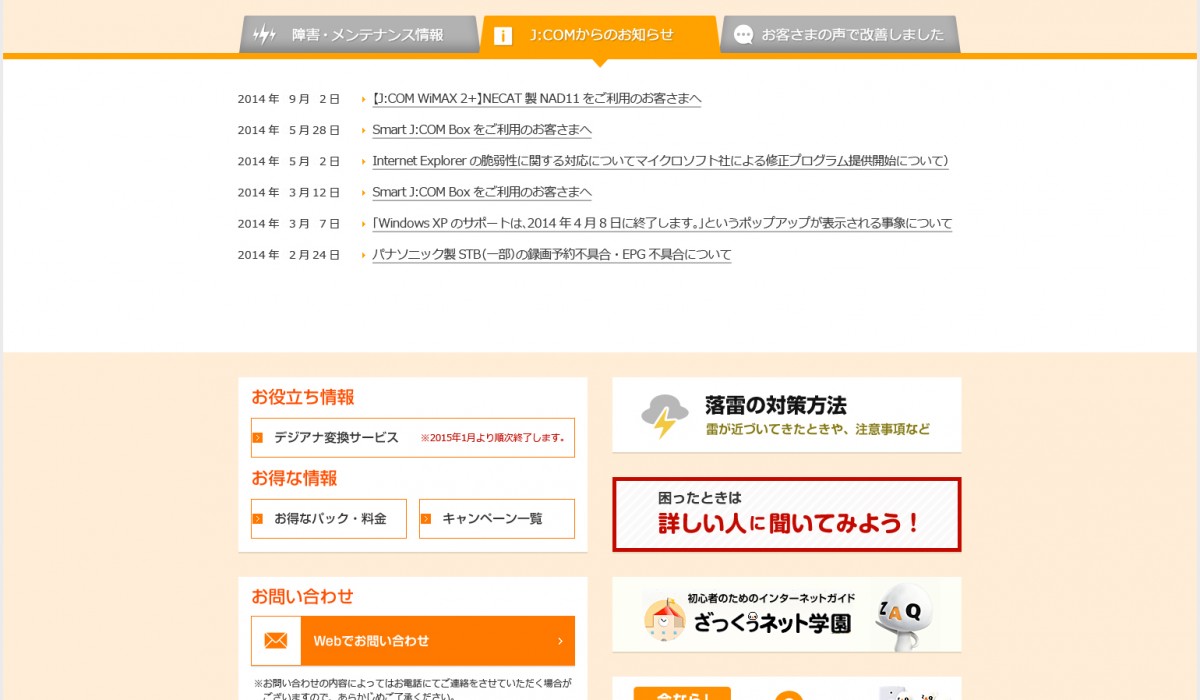Click the お役立ち情報 heading

(303, 397)
